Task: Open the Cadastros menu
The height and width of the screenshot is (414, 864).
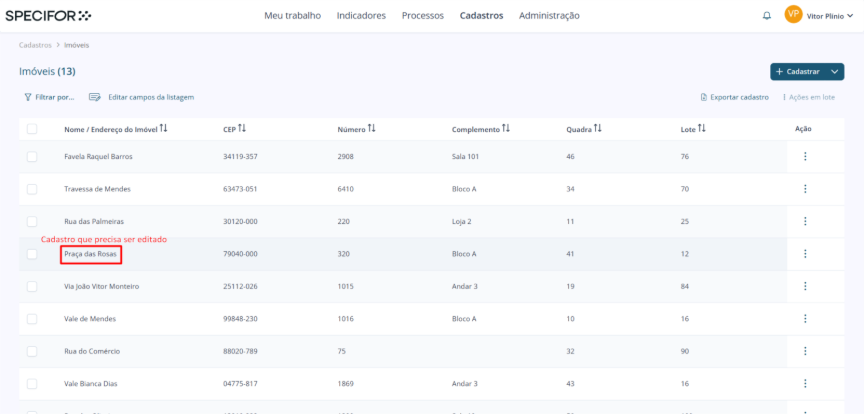Action: coord(482,16)
